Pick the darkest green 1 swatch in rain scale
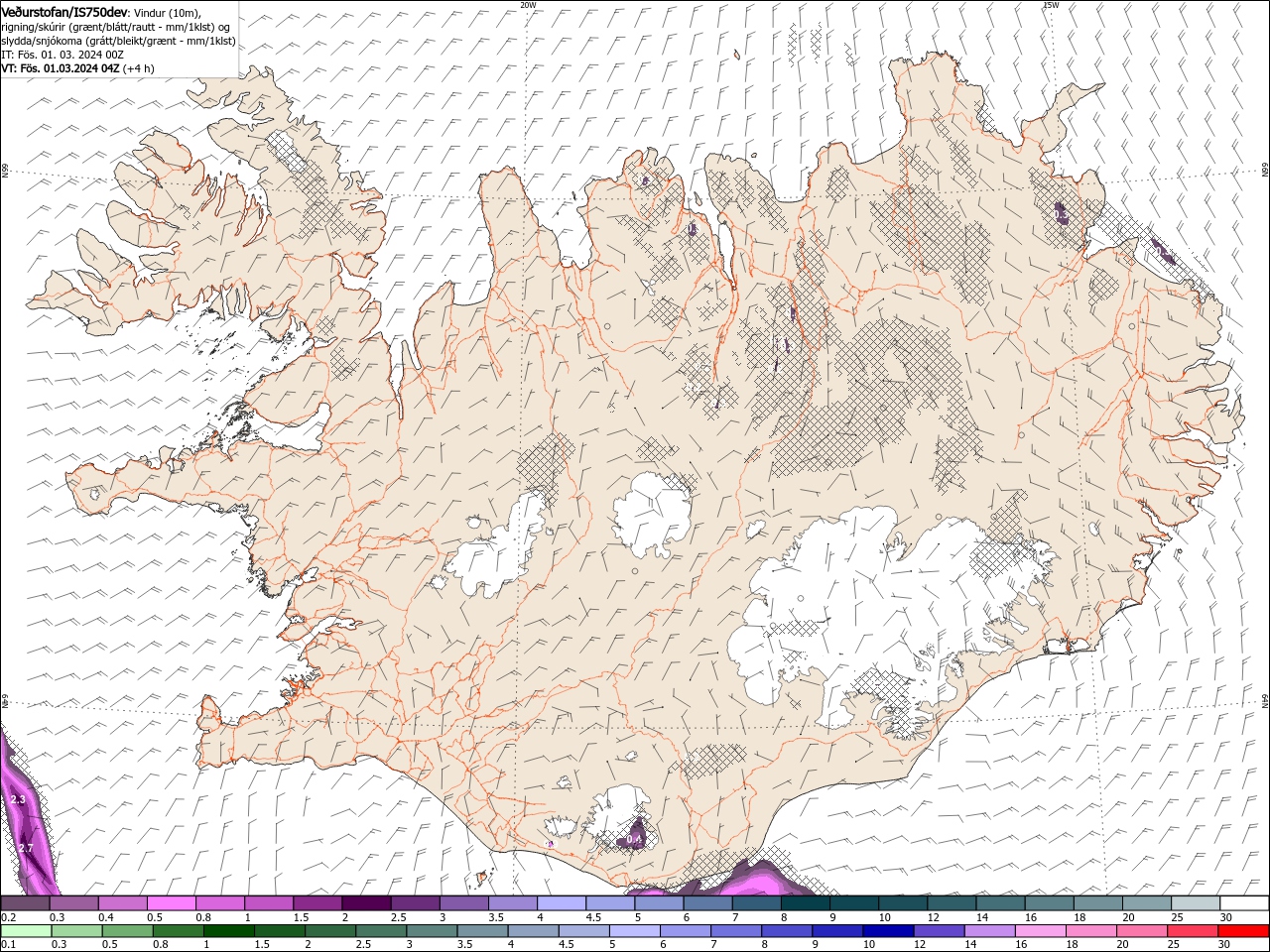Image resolution: width=1270 pixels, height=952 pixels. [228, 931]
